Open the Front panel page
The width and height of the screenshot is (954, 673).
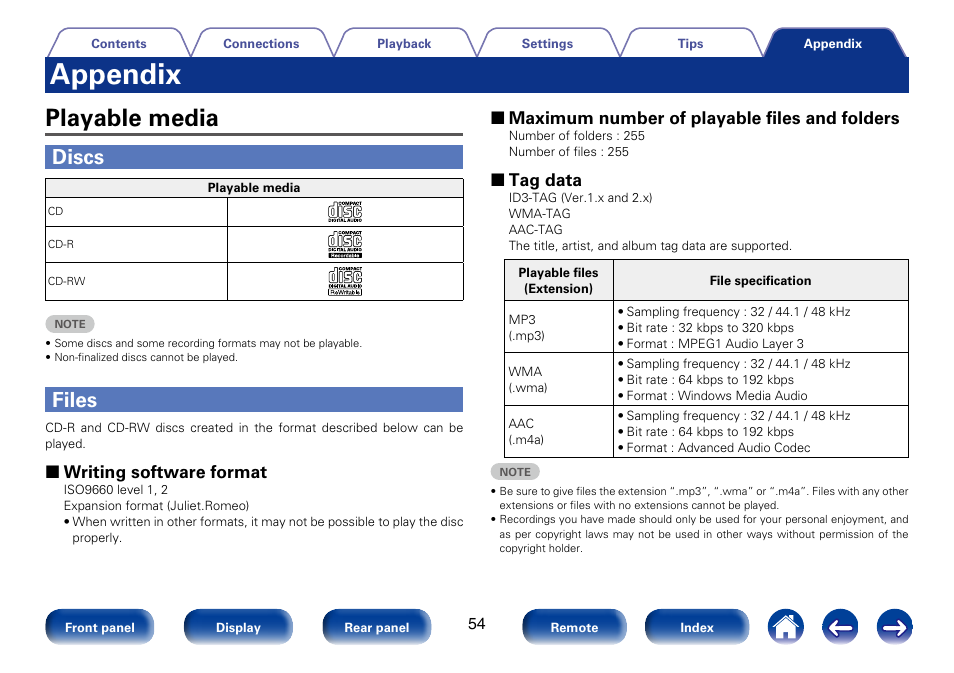100,627
